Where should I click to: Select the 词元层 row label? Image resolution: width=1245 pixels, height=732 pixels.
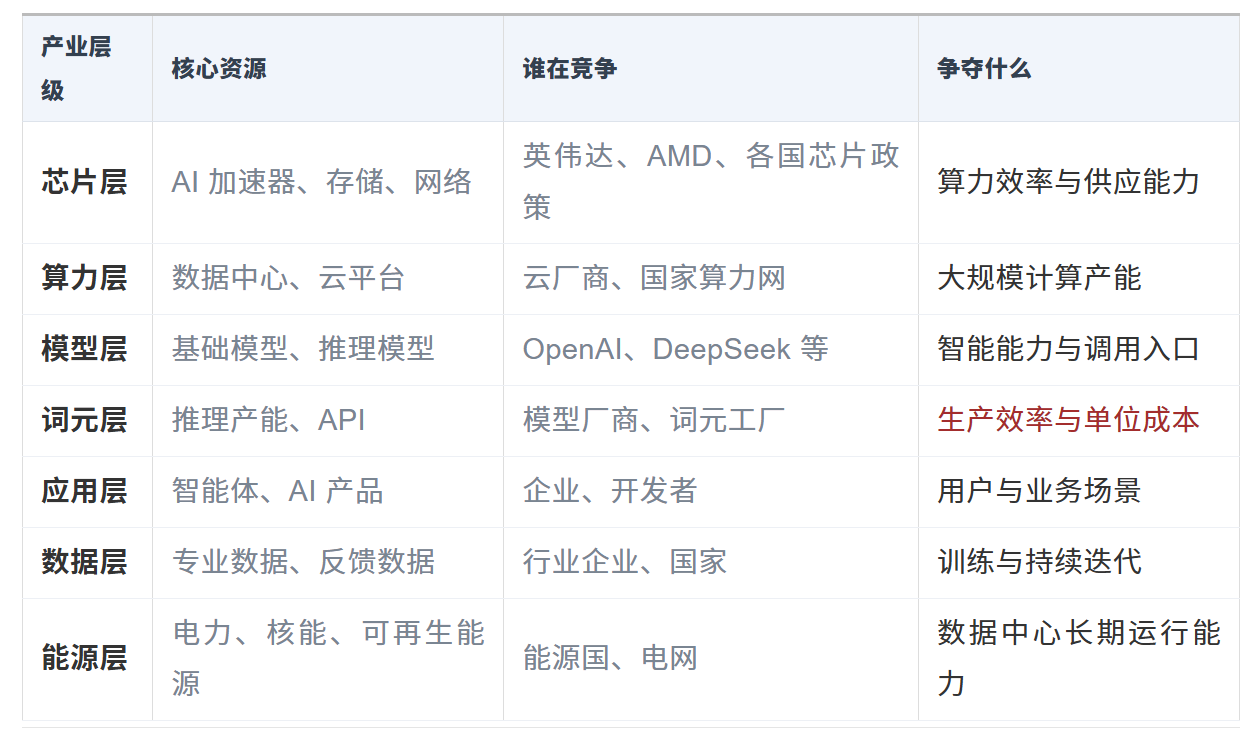tap(84, 420)
